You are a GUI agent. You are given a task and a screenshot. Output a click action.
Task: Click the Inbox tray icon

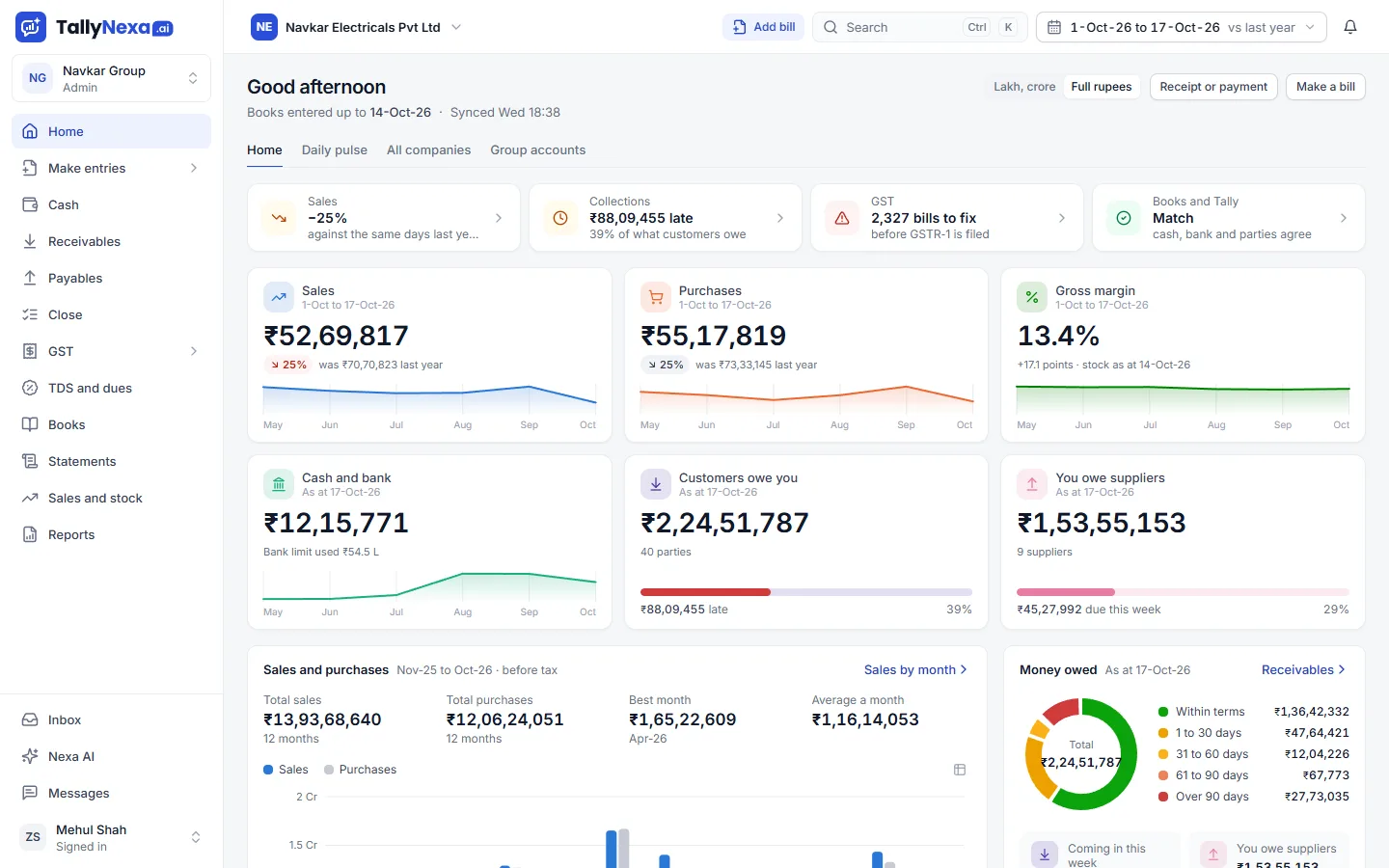coord(30,719)
